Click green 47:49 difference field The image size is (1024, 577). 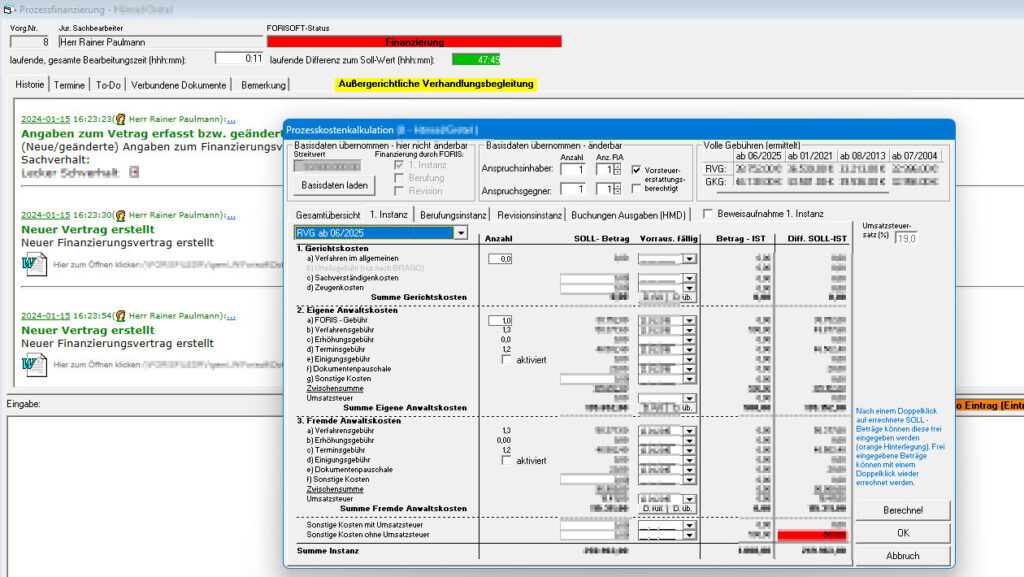[x=476, y=59]
